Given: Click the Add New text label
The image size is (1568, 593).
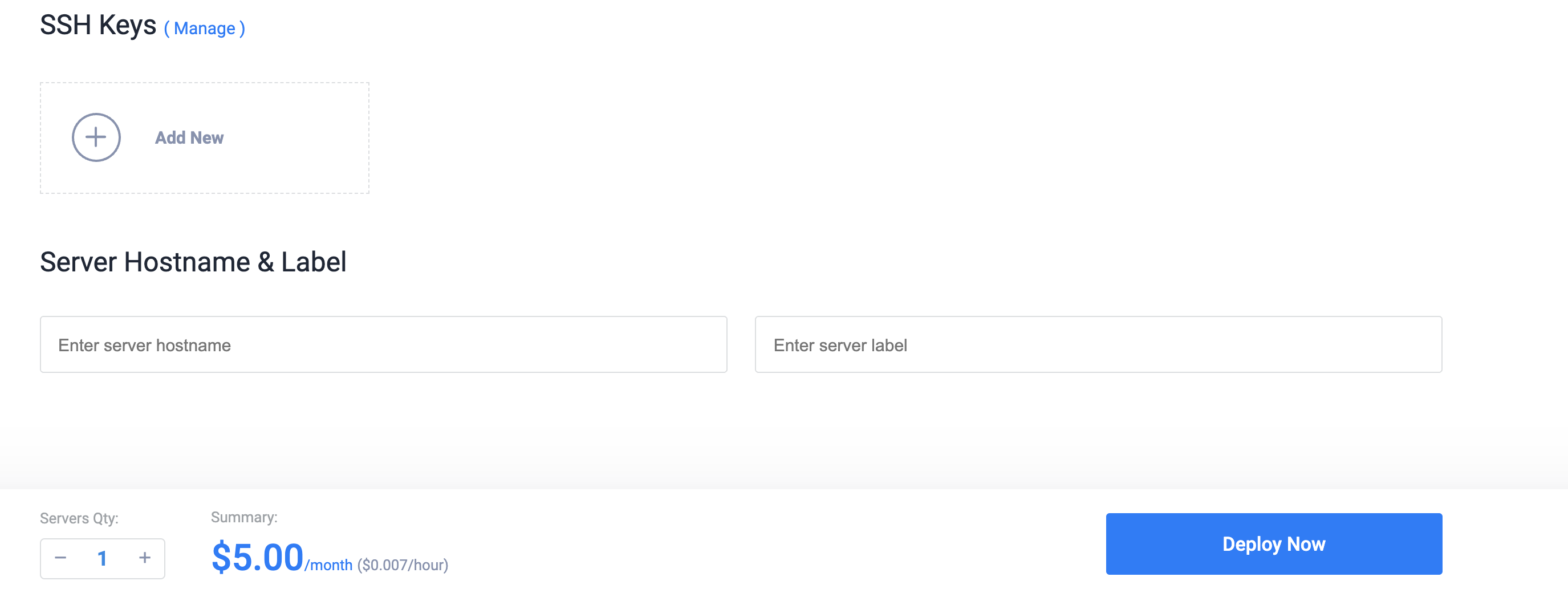Looking at the screenshot, I should (x=189, y=138).
